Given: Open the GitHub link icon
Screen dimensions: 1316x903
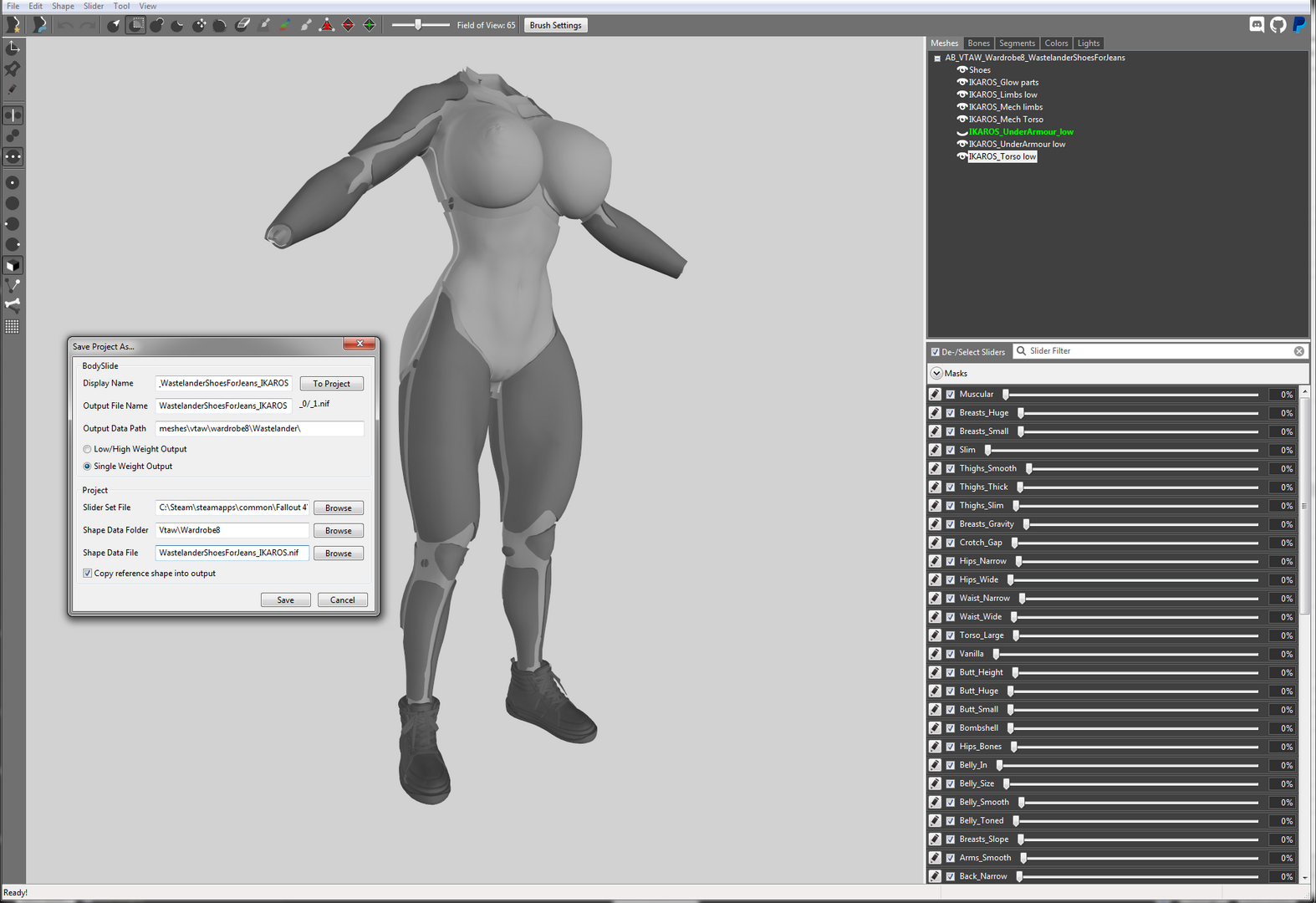Looking at the screenshot, I should click(x=1278, y=24).
